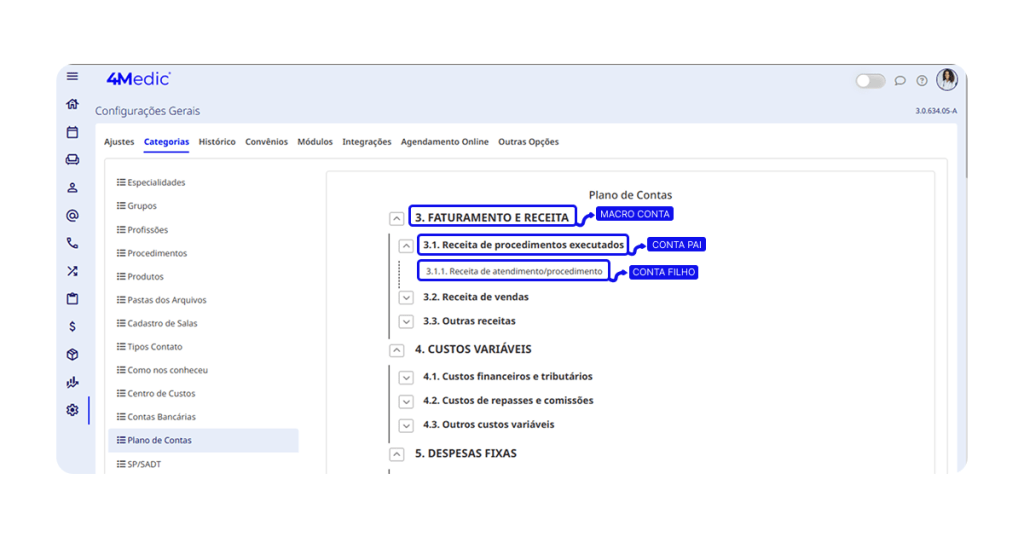The width and height of the screenshot is (1024, 537).
Task: Open the at-sign email icon in sidebar
Action: [72, 215]
